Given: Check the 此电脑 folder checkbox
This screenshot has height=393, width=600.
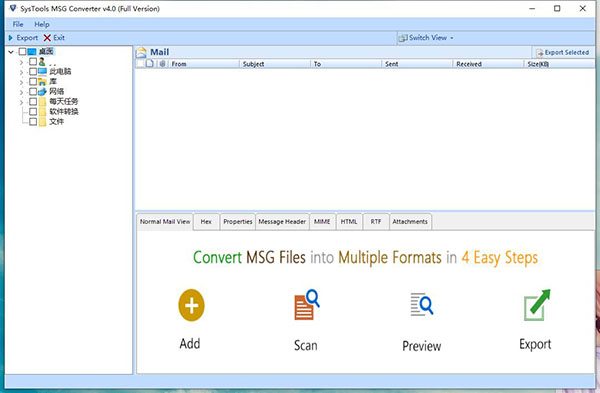Looking at the screenshot, I should [33, 72].
